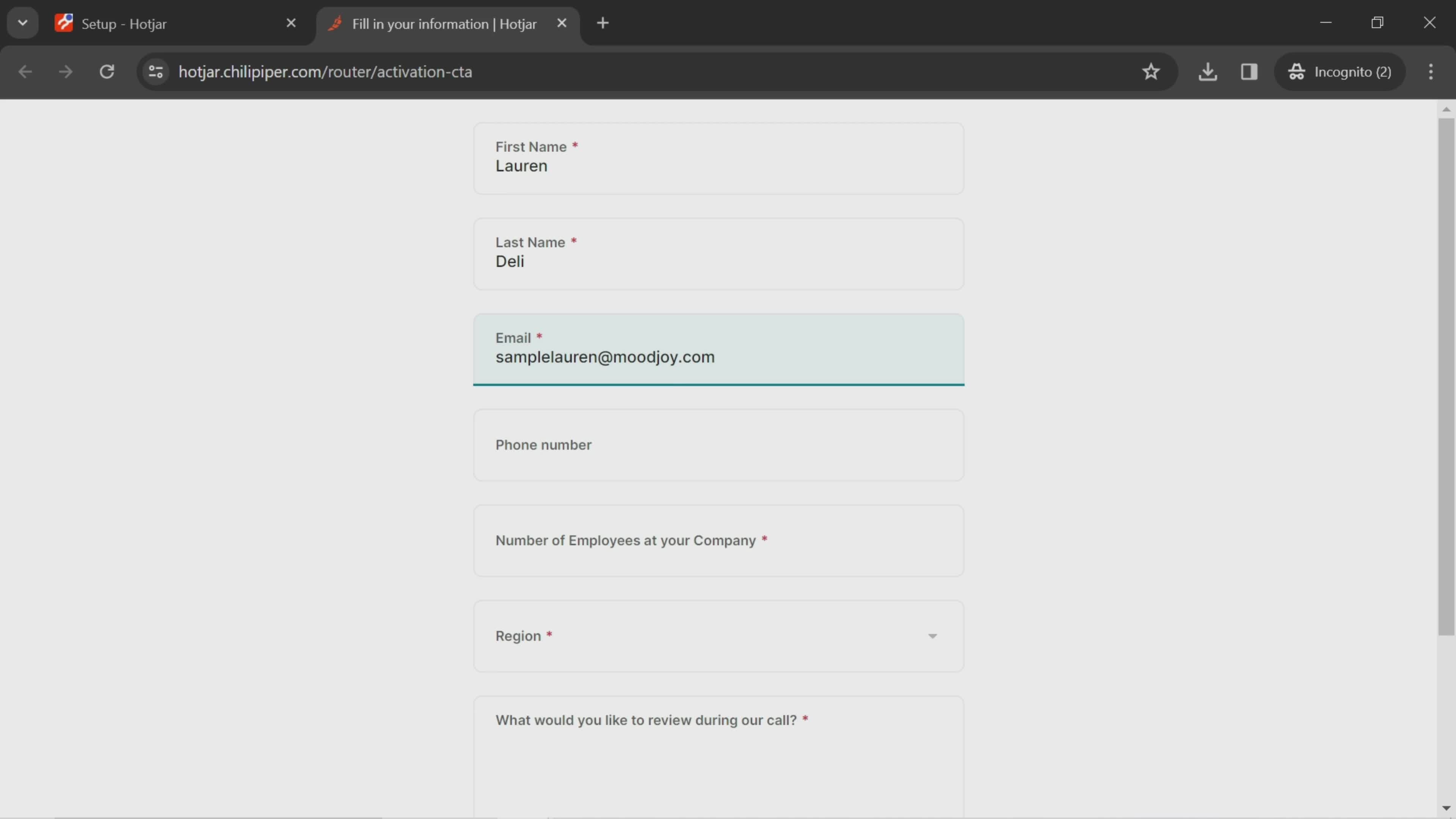Go forward to the next page
Screen dimensions: 1456x819
66,72
